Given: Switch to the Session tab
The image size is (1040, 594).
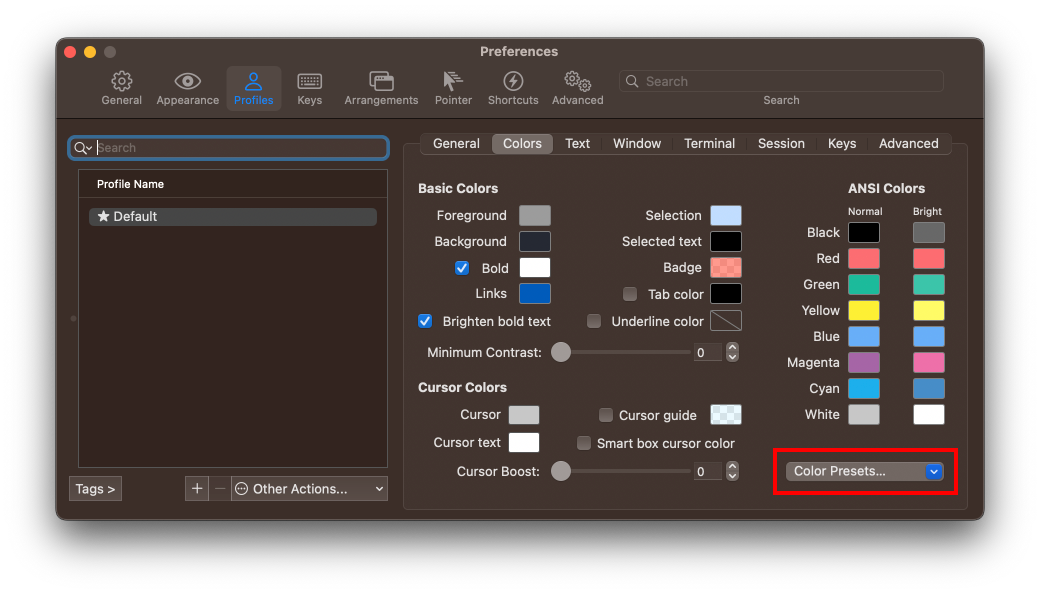Looking at the screenshot, I should click(781, 144).
